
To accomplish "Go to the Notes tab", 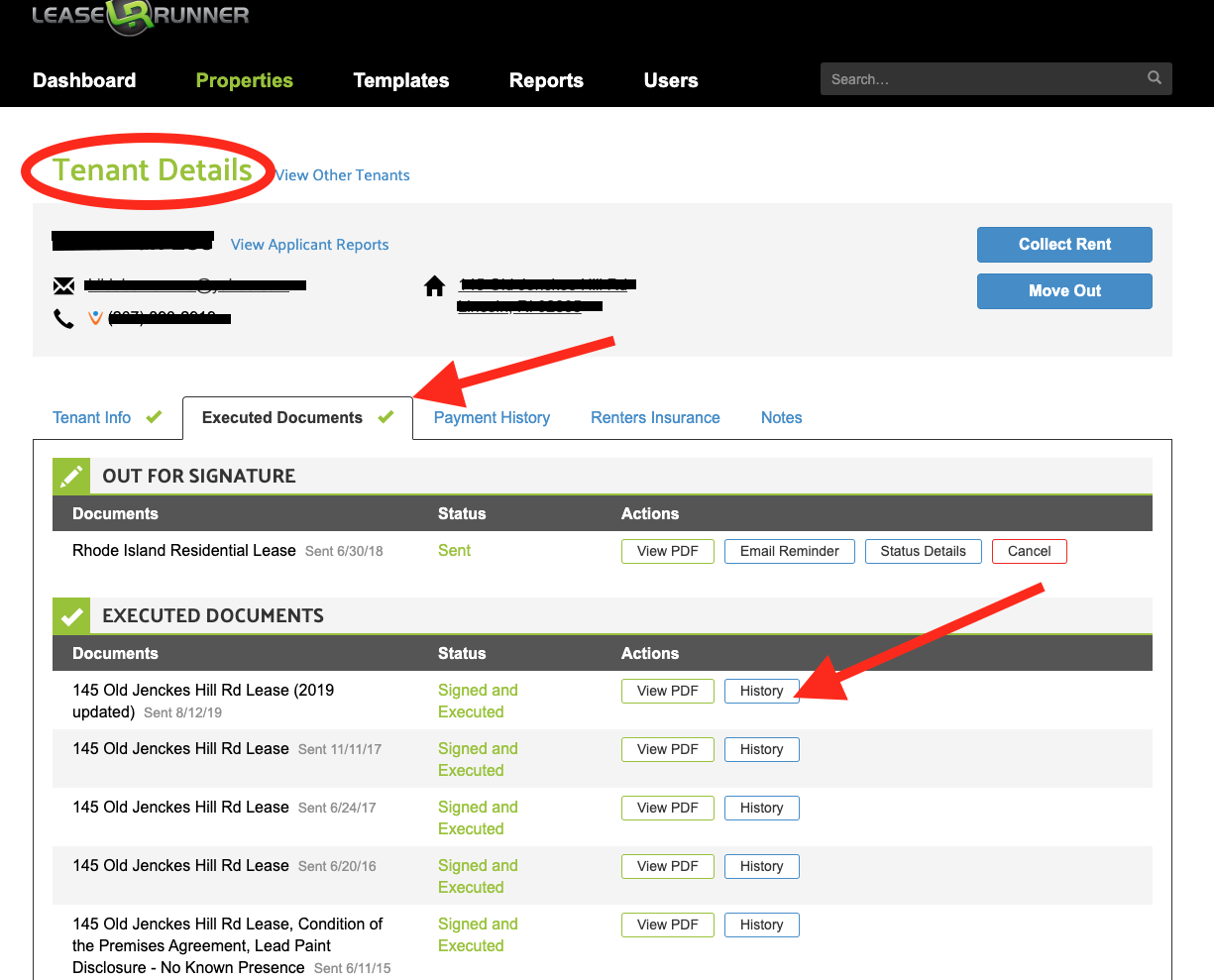I will [x=781, y=418].
